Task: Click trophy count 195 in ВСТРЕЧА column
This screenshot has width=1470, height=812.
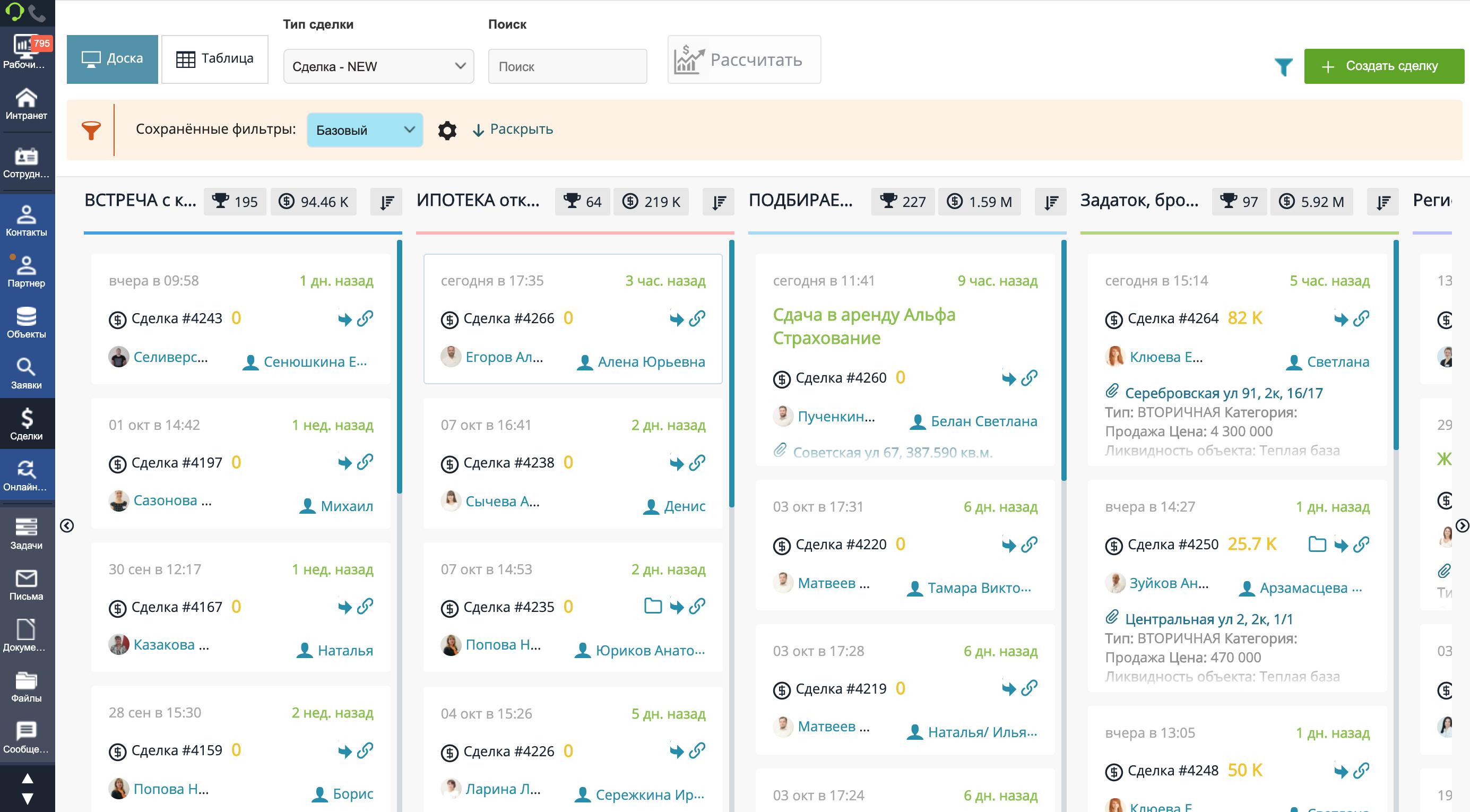Action: pyautogui.click(x=235, y=202)
